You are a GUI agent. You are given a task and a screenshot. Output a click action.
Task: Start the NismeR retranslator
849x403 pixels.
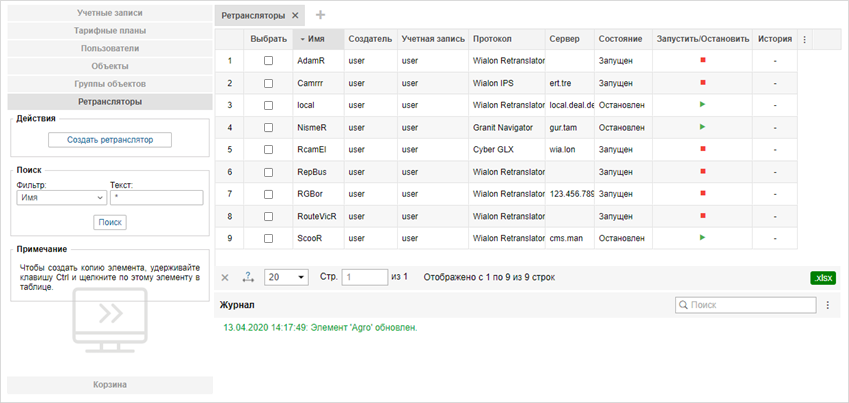coord(702,127)
